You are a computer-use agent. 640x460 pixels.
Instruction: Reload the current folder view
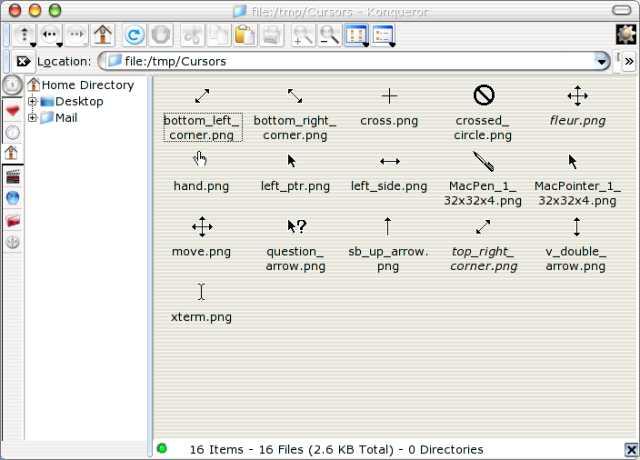(x=134, y=35)
